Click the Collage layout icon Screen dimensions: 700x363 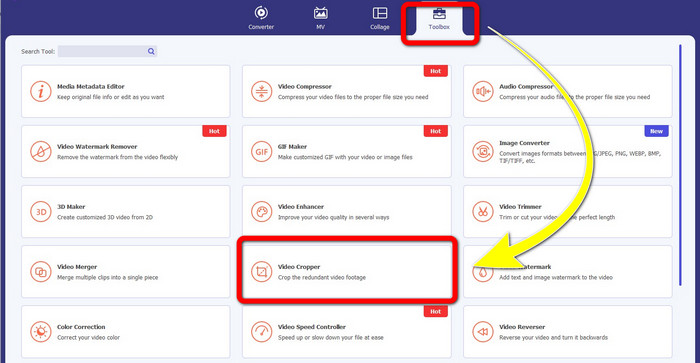tap(380, 13)
